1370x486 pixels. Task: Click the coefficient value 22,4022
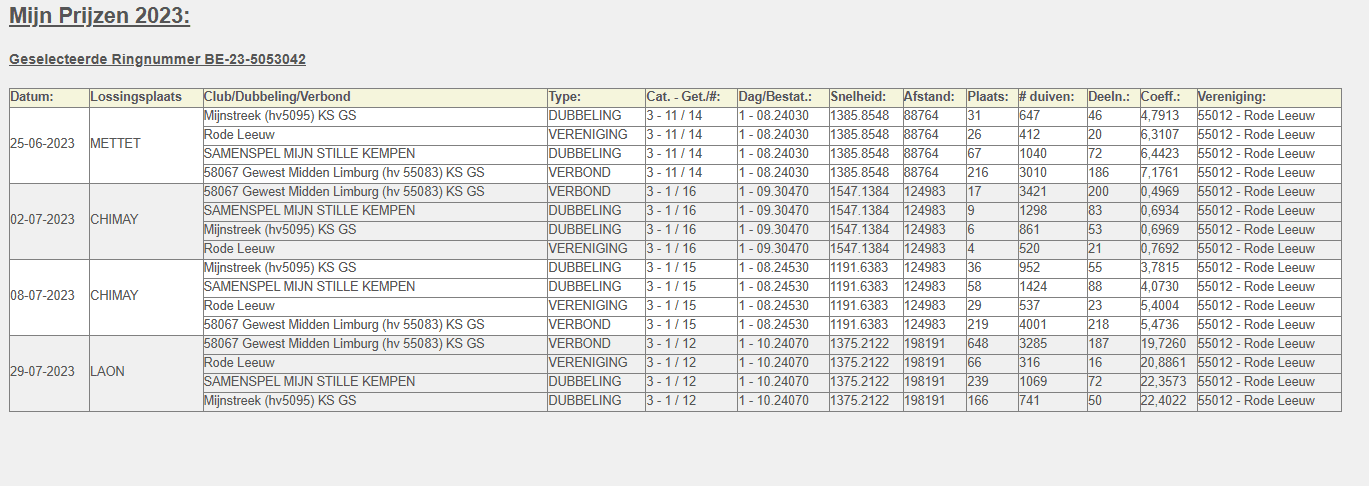click(1164, 401)
